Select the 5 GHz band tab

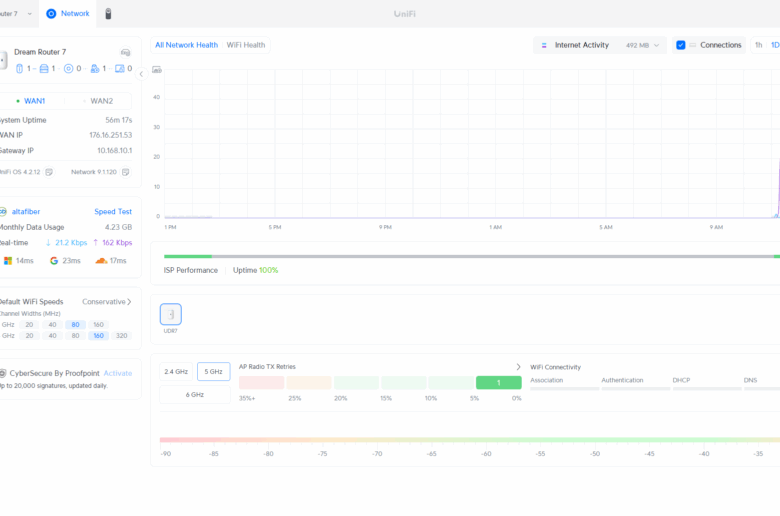213,372
